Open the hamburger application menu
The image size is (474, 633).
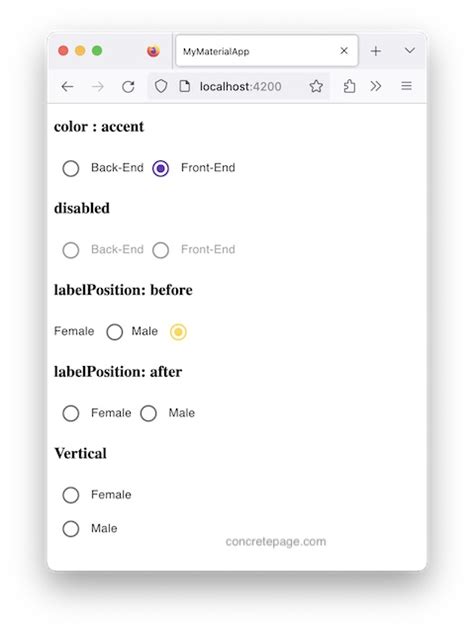tap(407, 86)
